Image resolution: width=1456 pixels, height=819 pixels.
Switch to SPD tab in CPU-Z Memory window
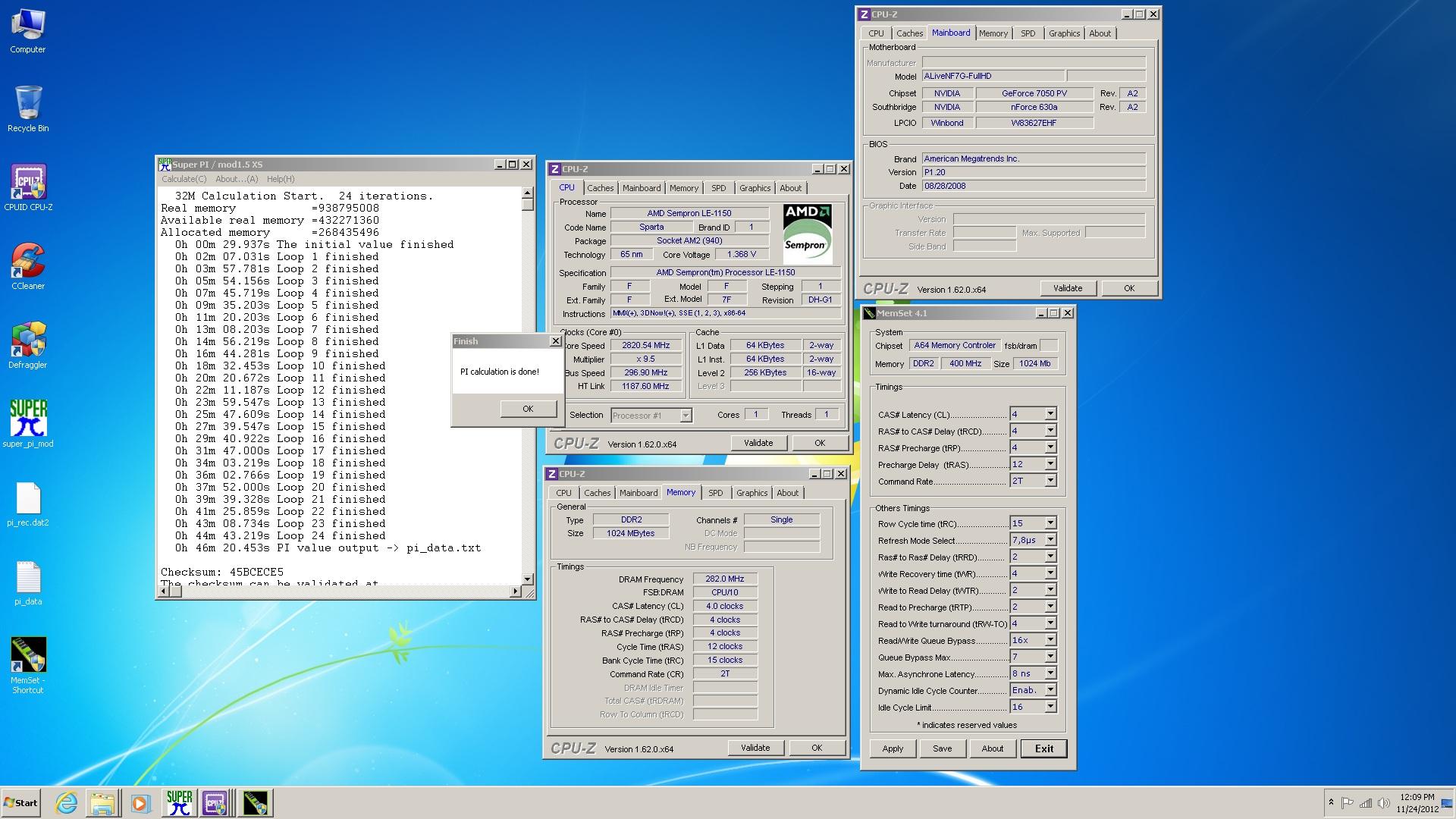[x=715, y=493]
